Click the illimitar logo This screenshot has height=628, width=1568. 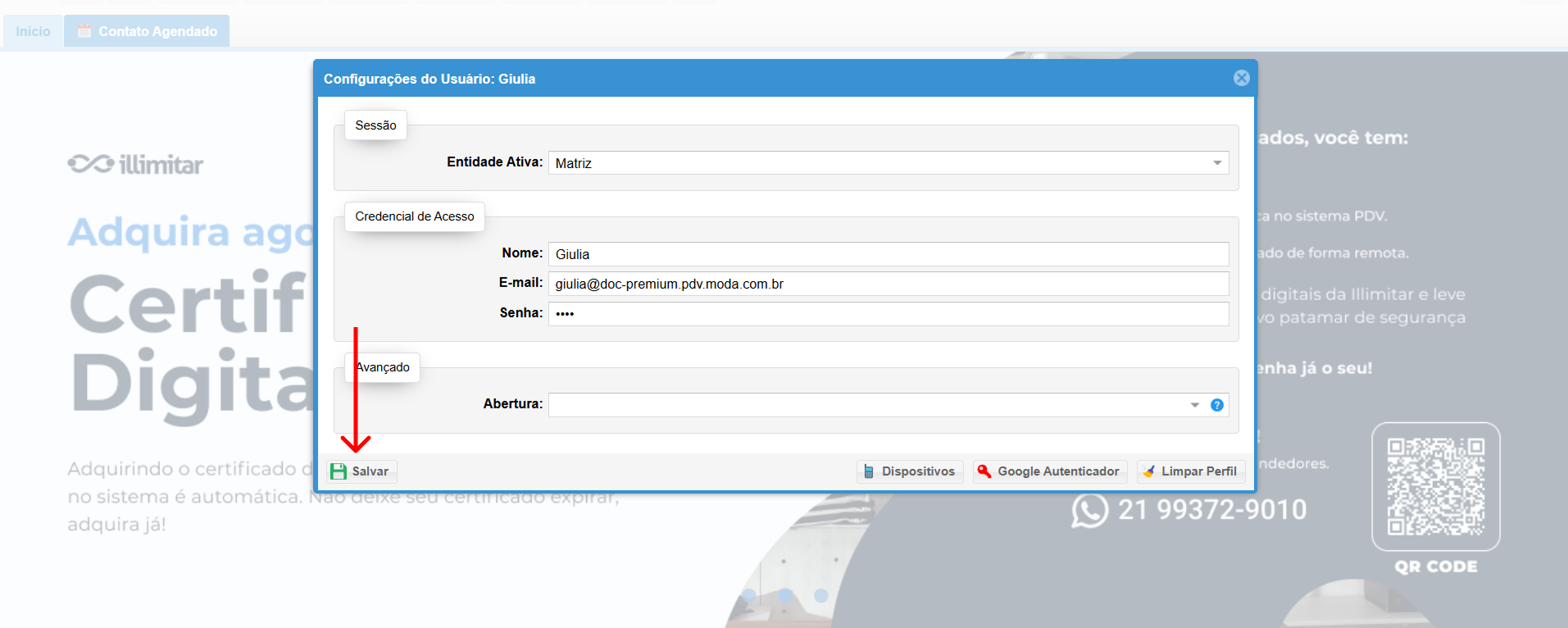(x=135, y=165)
